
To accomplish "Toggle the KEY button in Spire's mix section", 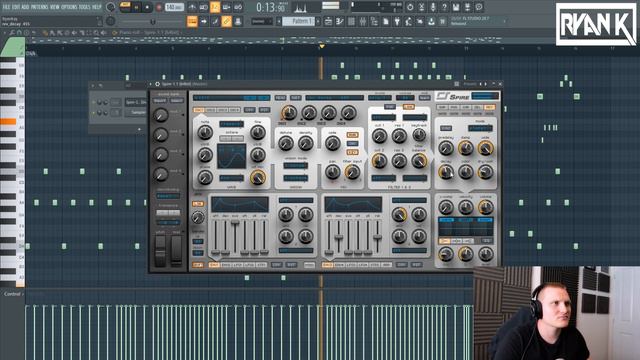I will click(x=352, y=152).
